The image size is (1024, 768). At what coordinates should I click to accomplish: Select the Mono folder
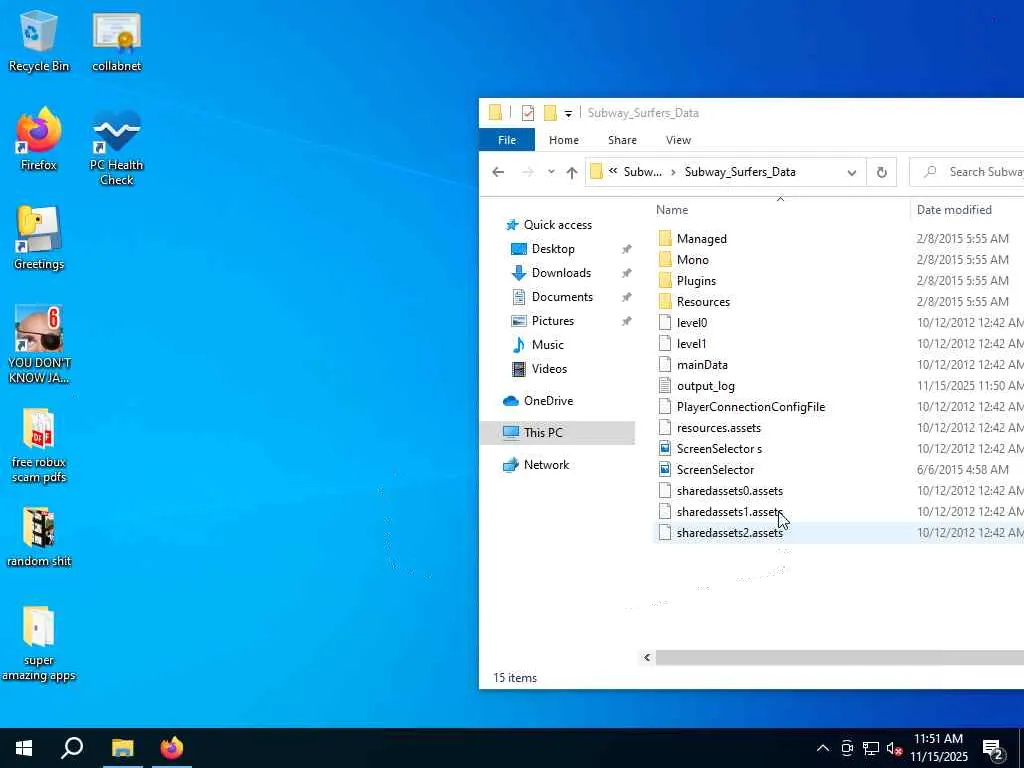tap(692, 260)
